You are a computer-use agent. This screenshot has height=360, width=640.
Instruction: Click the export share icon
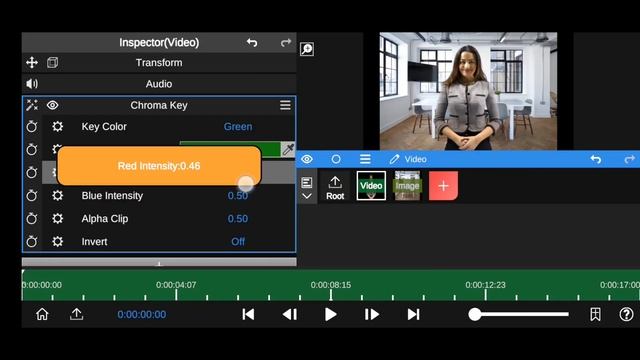point(76,314)
